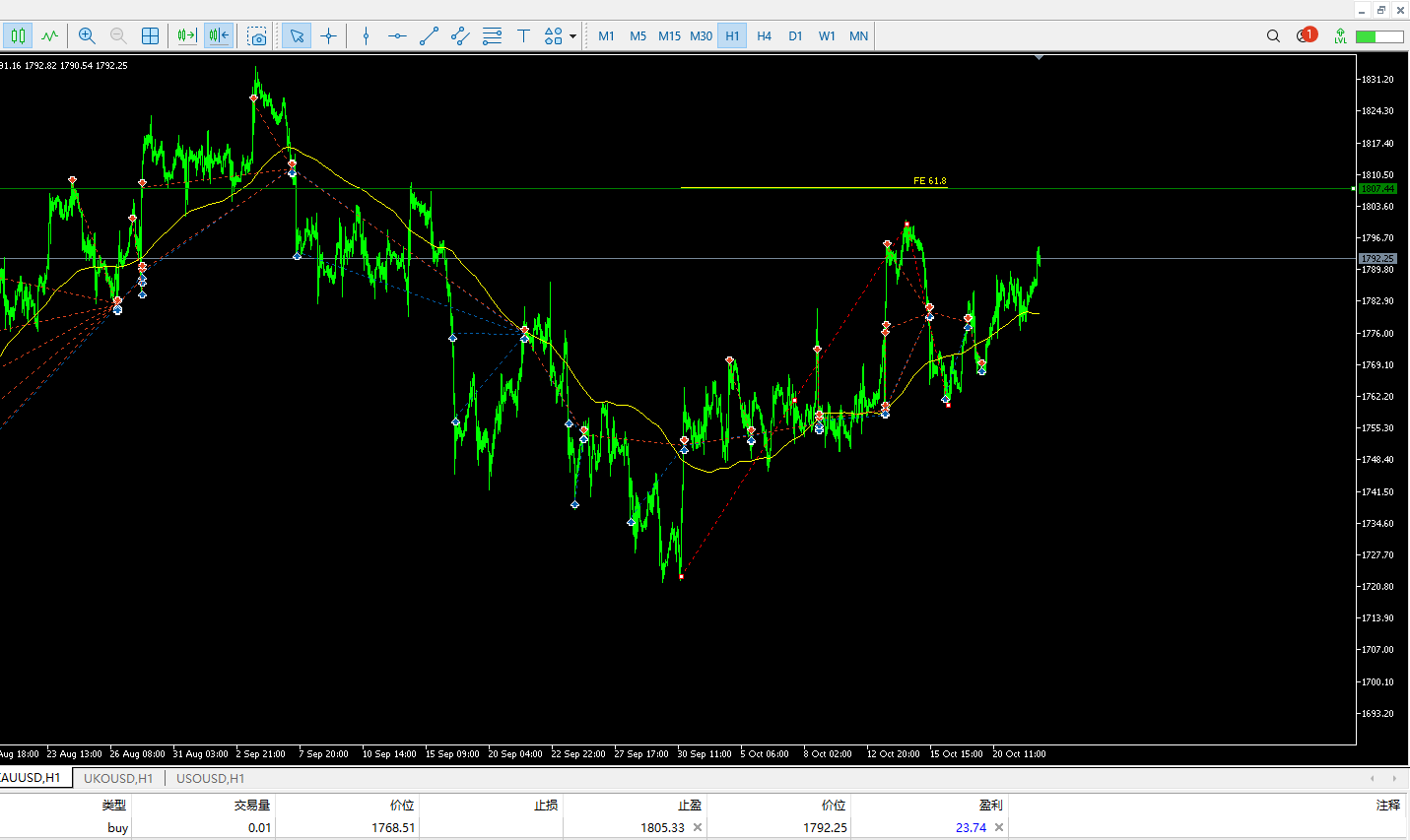
Task: Toggle chart shift from right border
Action: pos(219,36)
